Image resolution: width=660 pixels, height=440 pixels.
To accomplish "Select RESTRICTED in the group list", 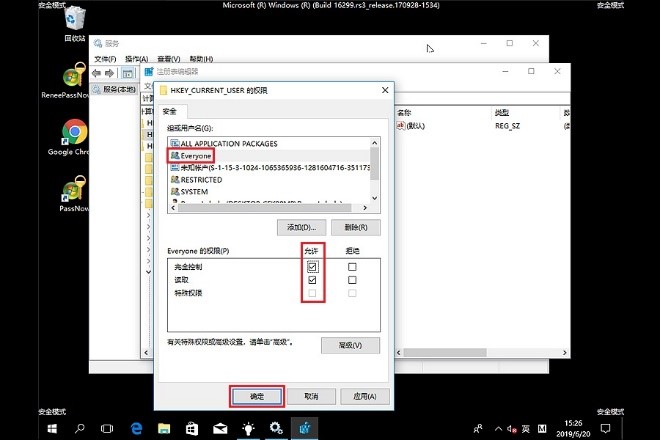I will (269, 180).
